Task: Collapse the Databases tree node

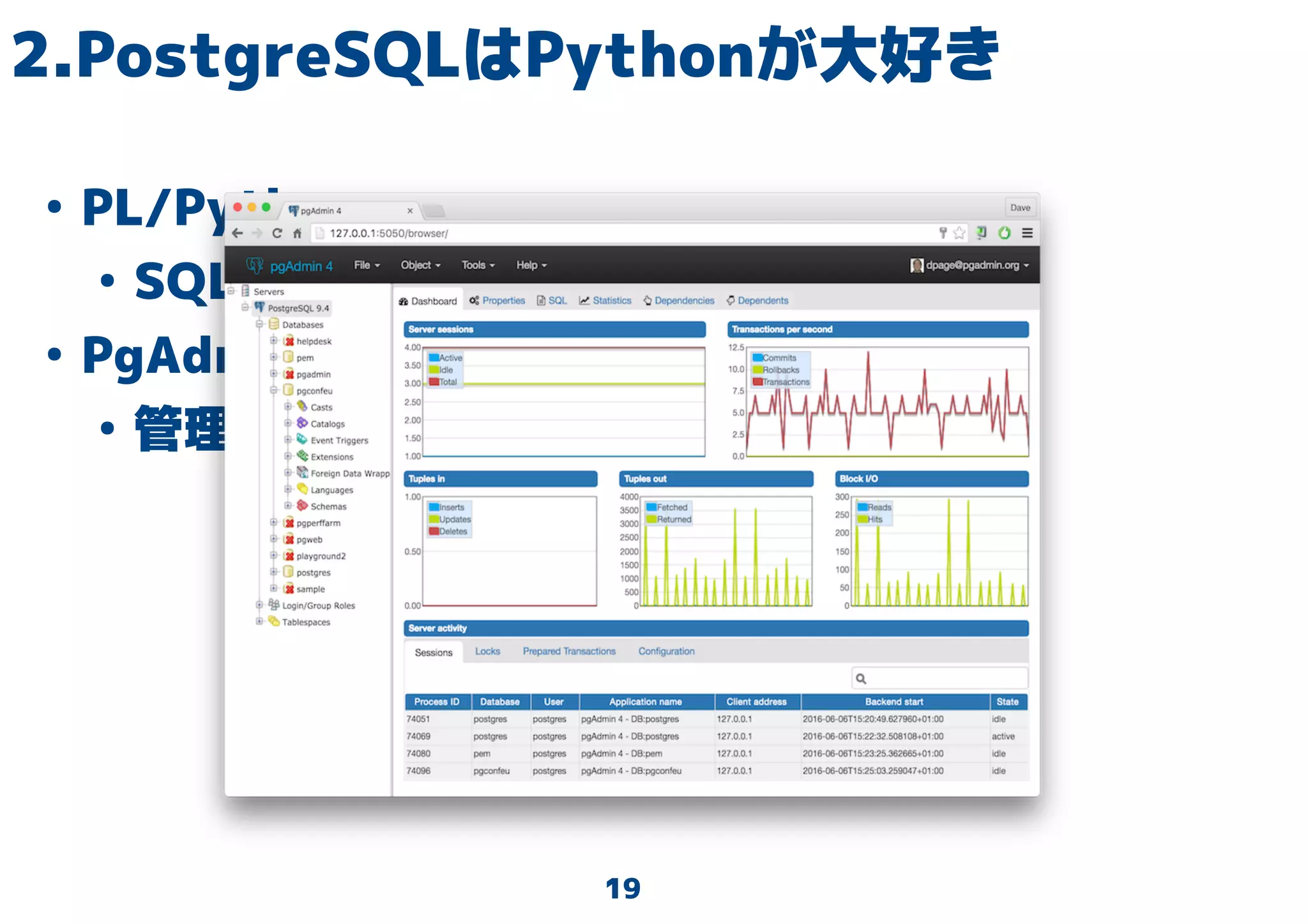Action: [260, 324]
